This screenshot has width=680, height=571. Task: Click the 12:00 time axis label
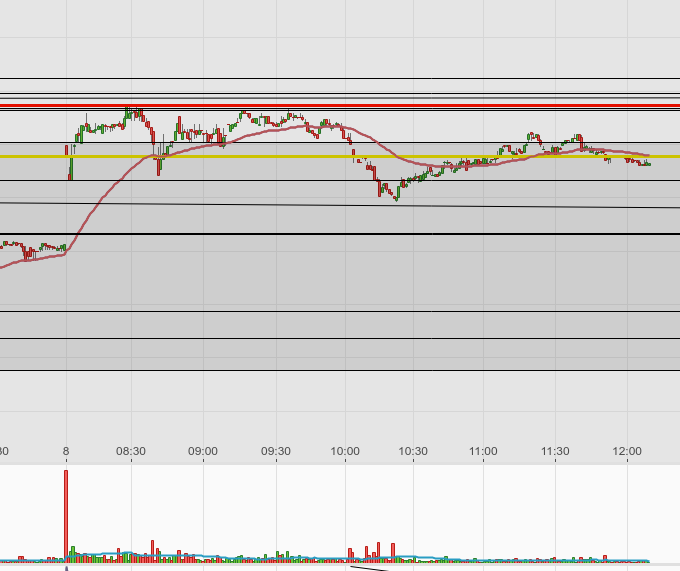[x=627, y=451]
